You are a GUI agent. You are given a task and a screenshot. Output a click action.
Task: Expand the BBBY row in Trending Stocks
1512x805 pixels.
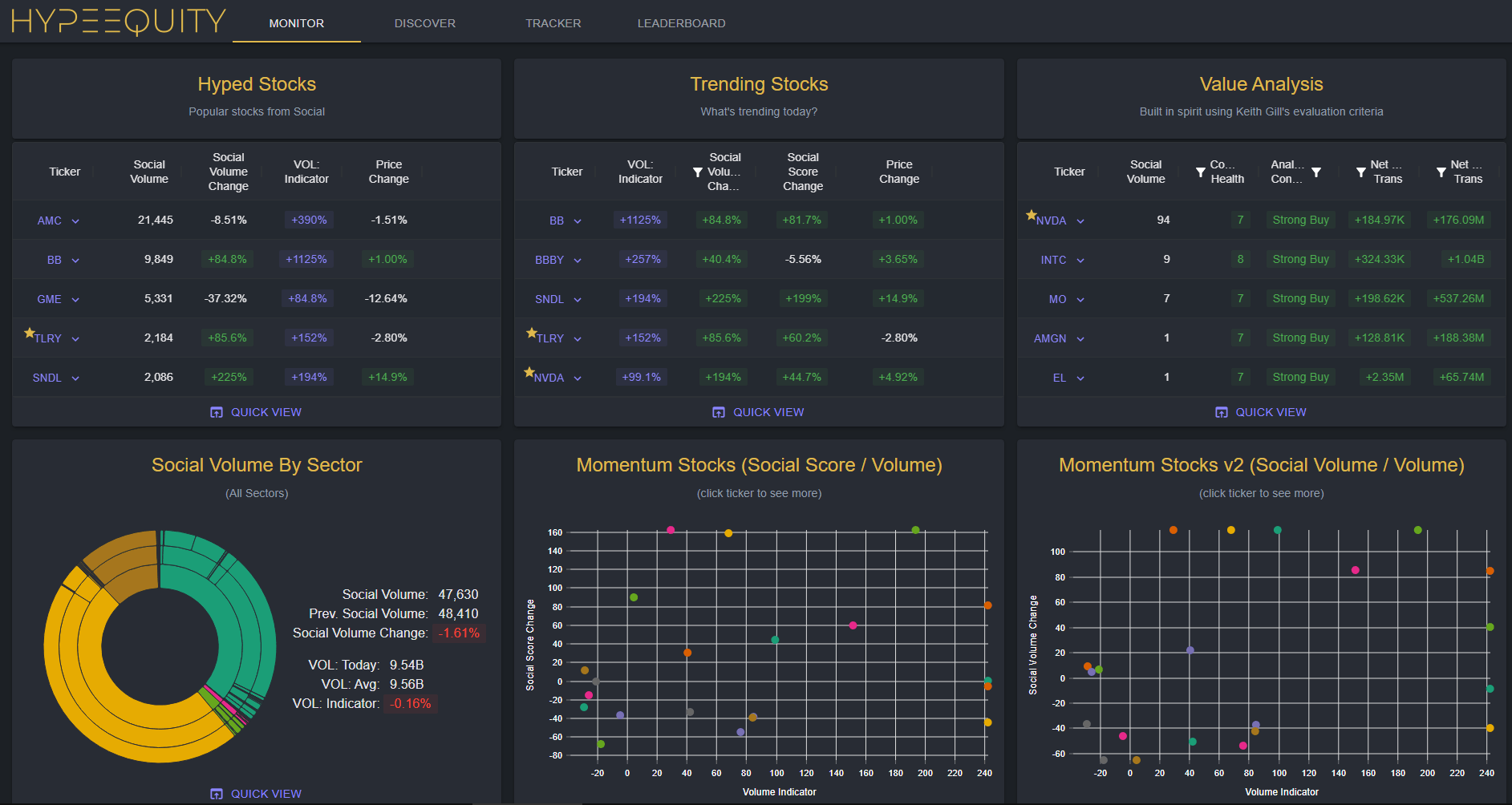click(x=578, y=261)
